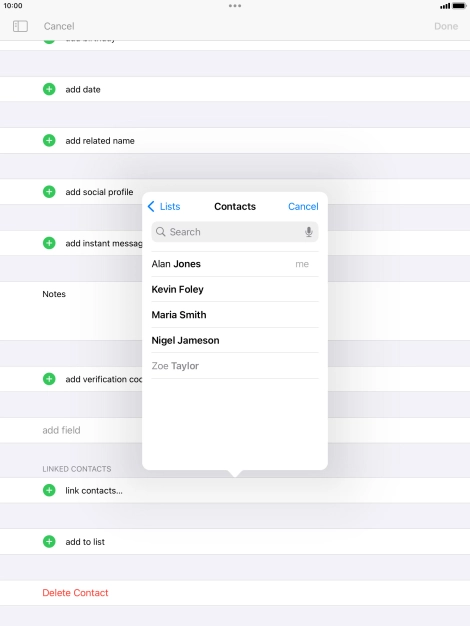Tap the green plus beside add instant message
The image size is (470, 626).
[49, 243]
